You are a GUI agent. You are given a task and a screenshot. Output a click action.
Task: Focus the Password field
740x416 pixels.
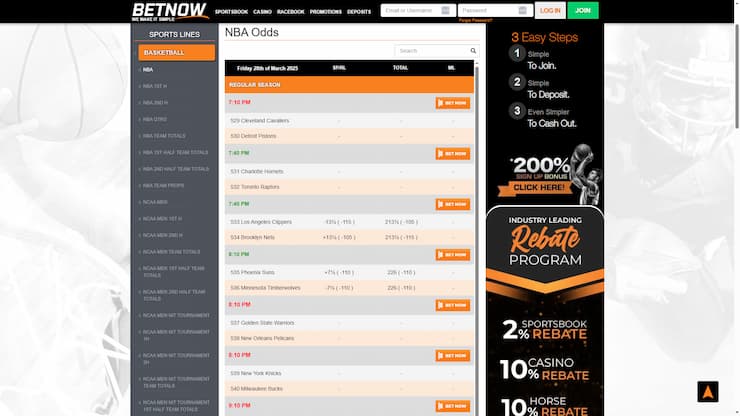pyautogui.click(x=495, y=10)
